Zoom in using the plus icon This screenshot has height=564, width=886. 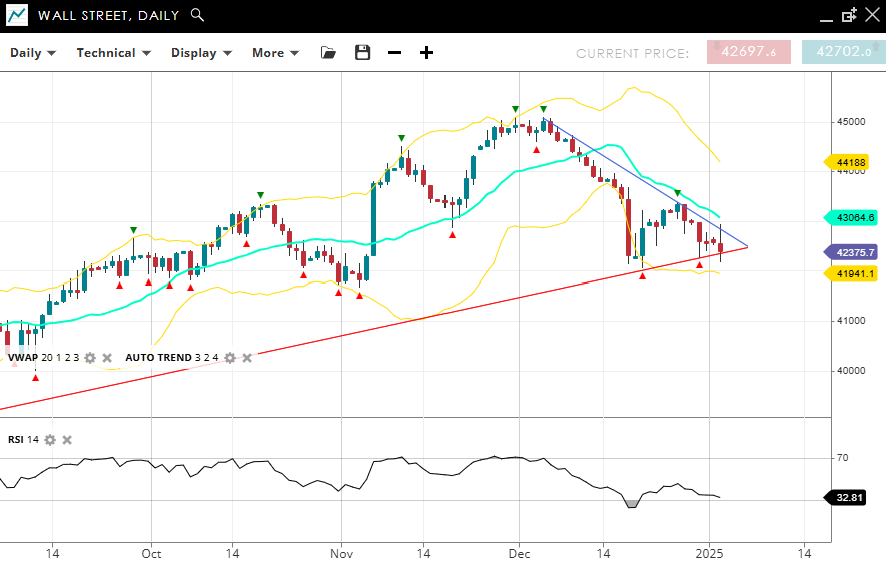[x=426, y=53]
